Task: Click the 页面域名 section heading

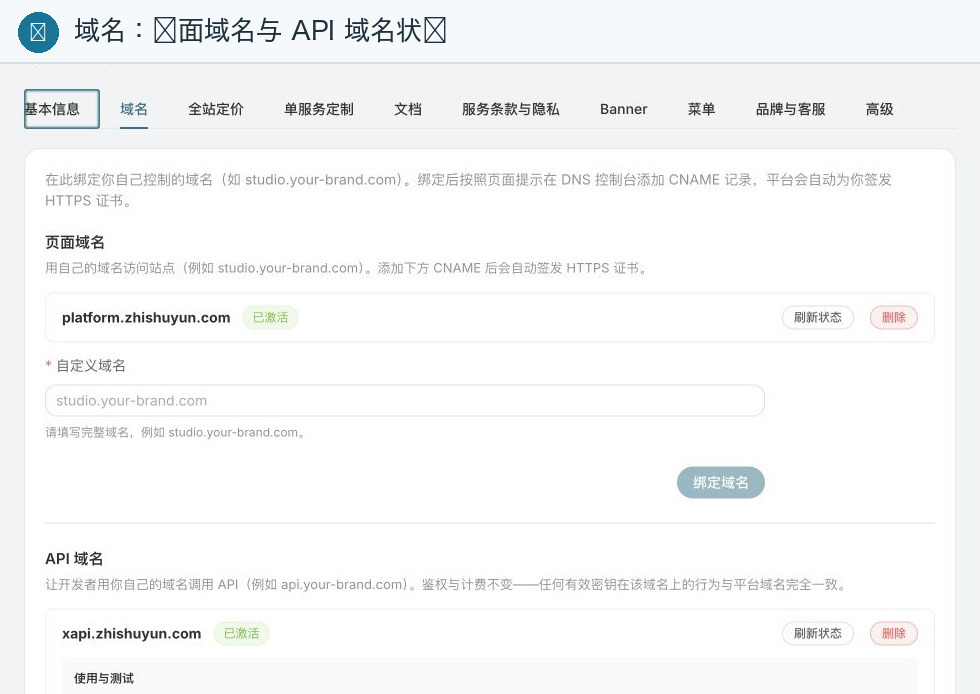Action: point(75,243)
